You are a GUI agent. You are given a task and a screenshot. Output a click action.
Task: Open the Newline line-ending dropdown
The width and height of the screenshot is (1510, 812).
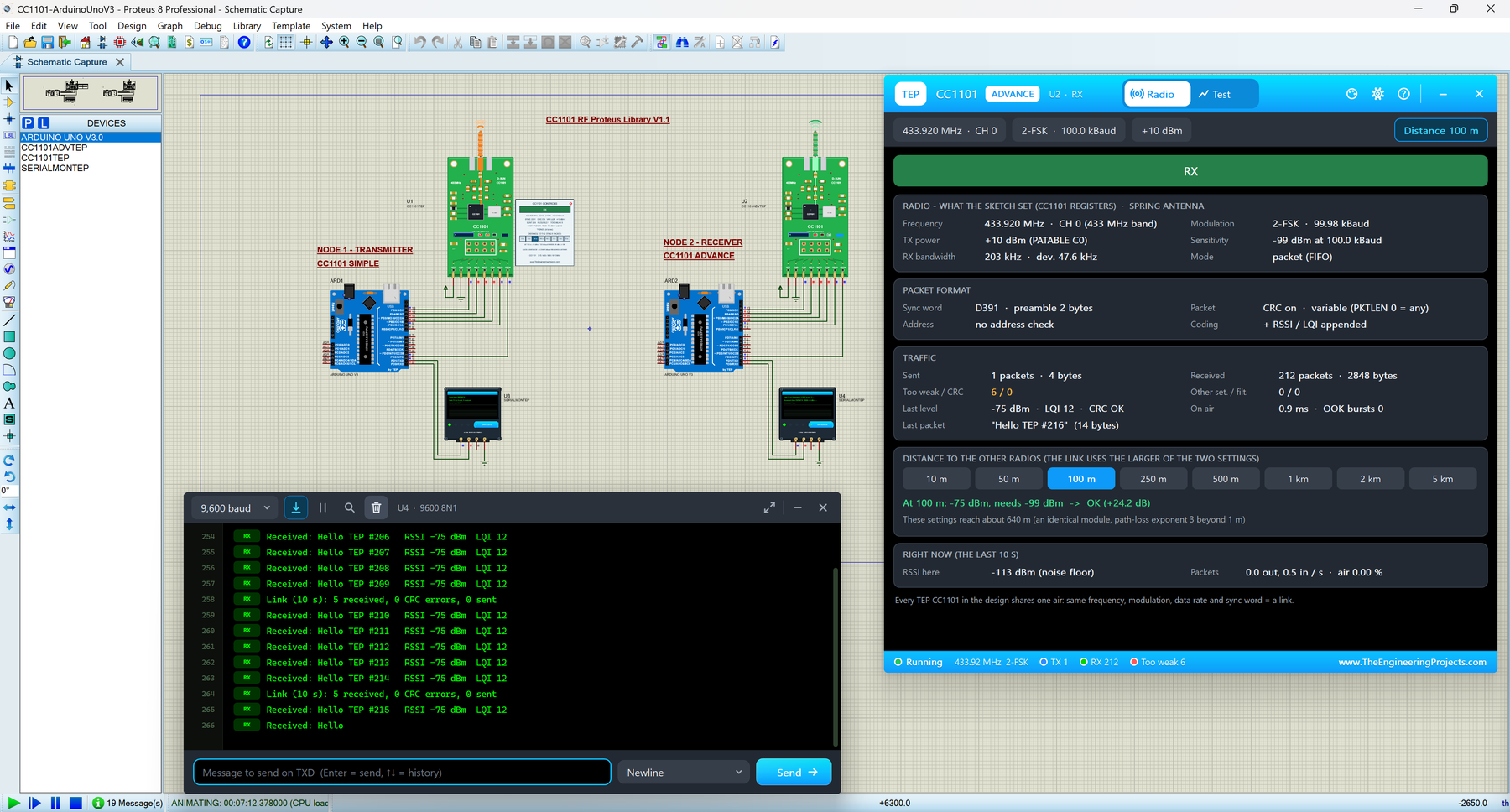tap(684, 773)
